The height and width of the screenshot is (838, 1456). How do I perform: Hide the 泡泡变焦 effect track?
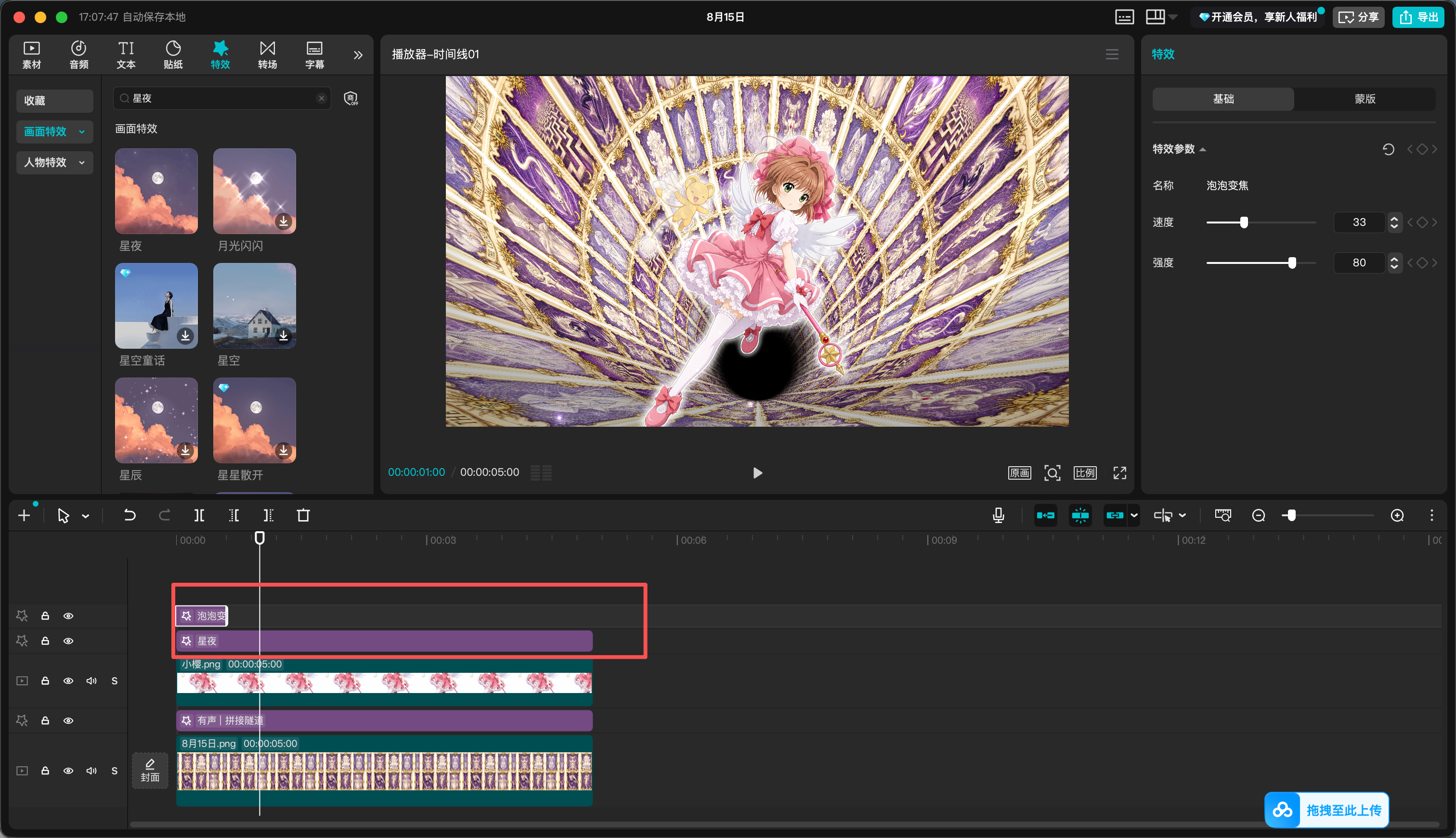click(68, 616)
